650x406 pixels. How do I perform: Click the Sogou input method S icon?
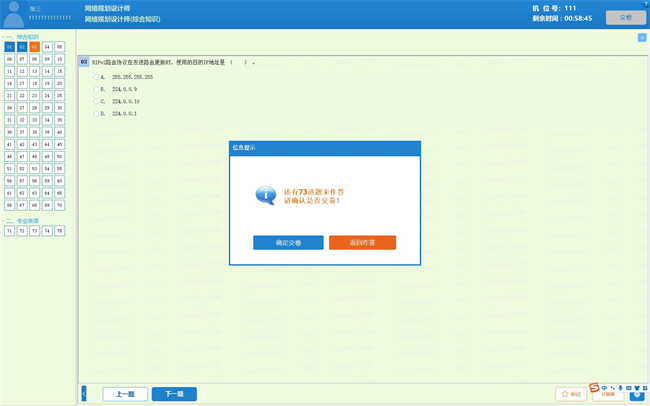(x=594, y=388)
